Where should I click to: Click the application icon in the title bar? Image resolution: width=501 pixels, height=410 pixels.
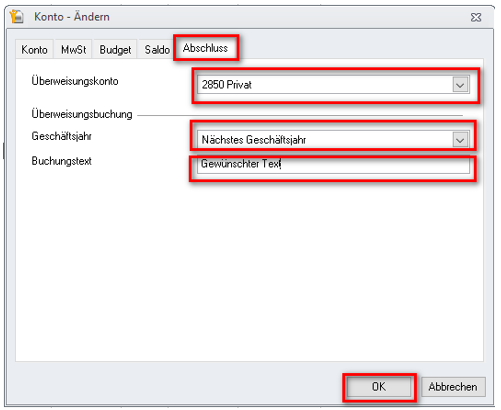17,16
